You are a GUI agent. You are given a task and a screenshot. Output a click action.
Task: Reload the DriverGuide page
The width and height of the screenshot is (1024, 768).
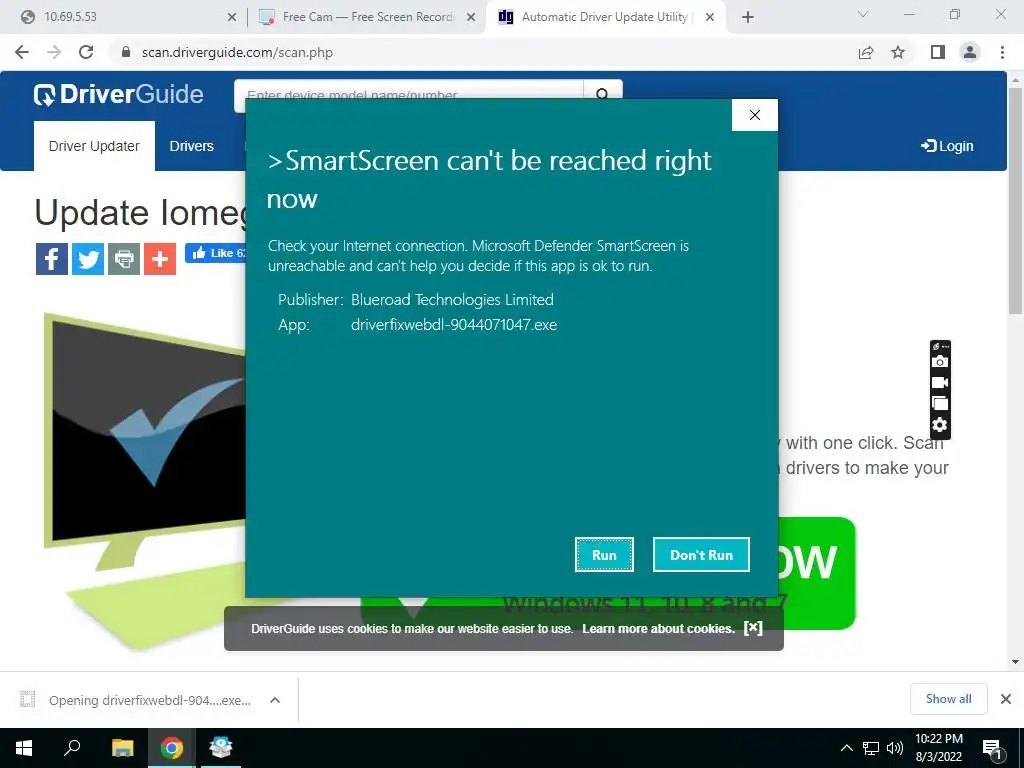(86, 52)
